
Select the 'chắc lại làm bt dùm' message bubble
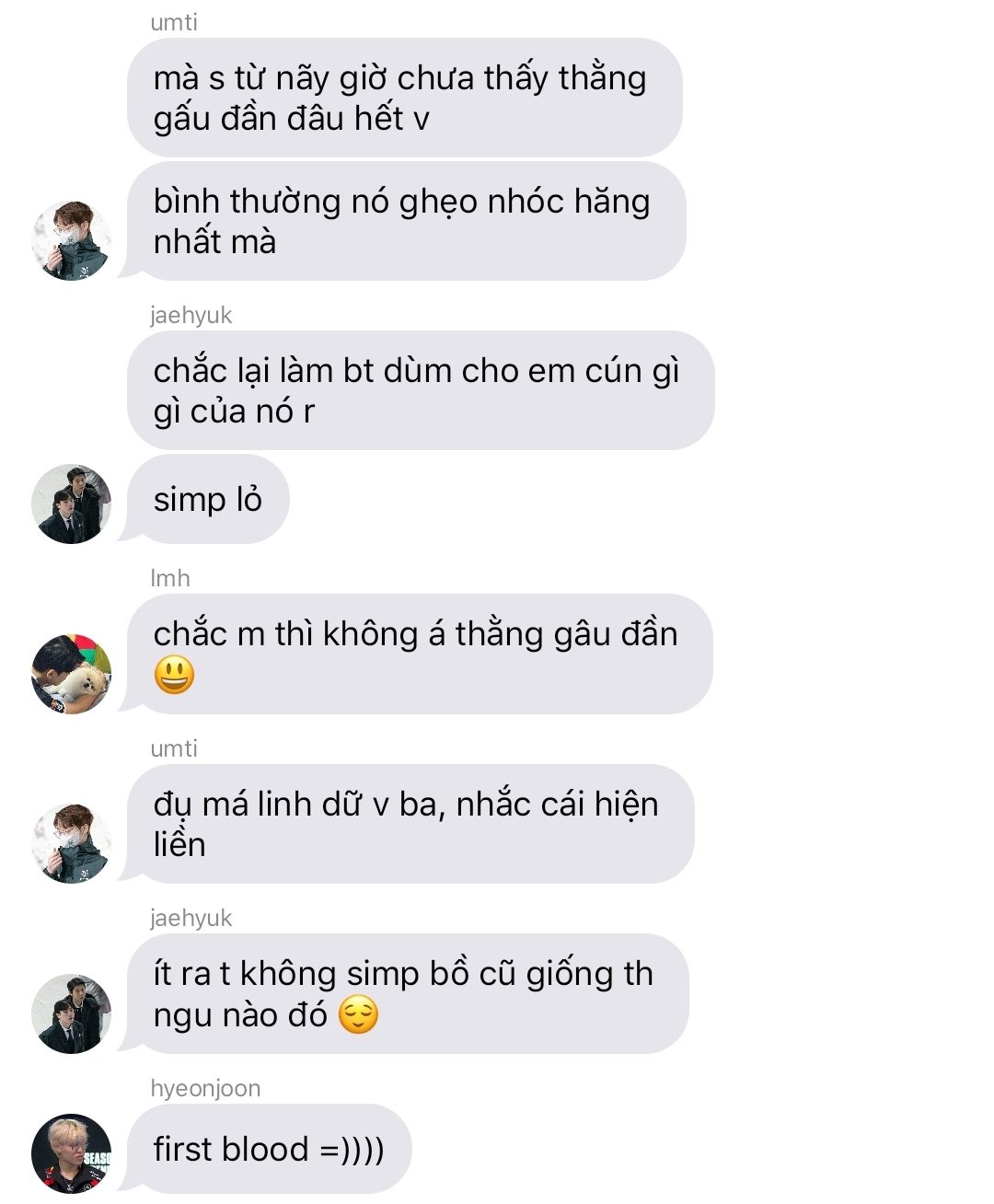click(x=421, y=390)
